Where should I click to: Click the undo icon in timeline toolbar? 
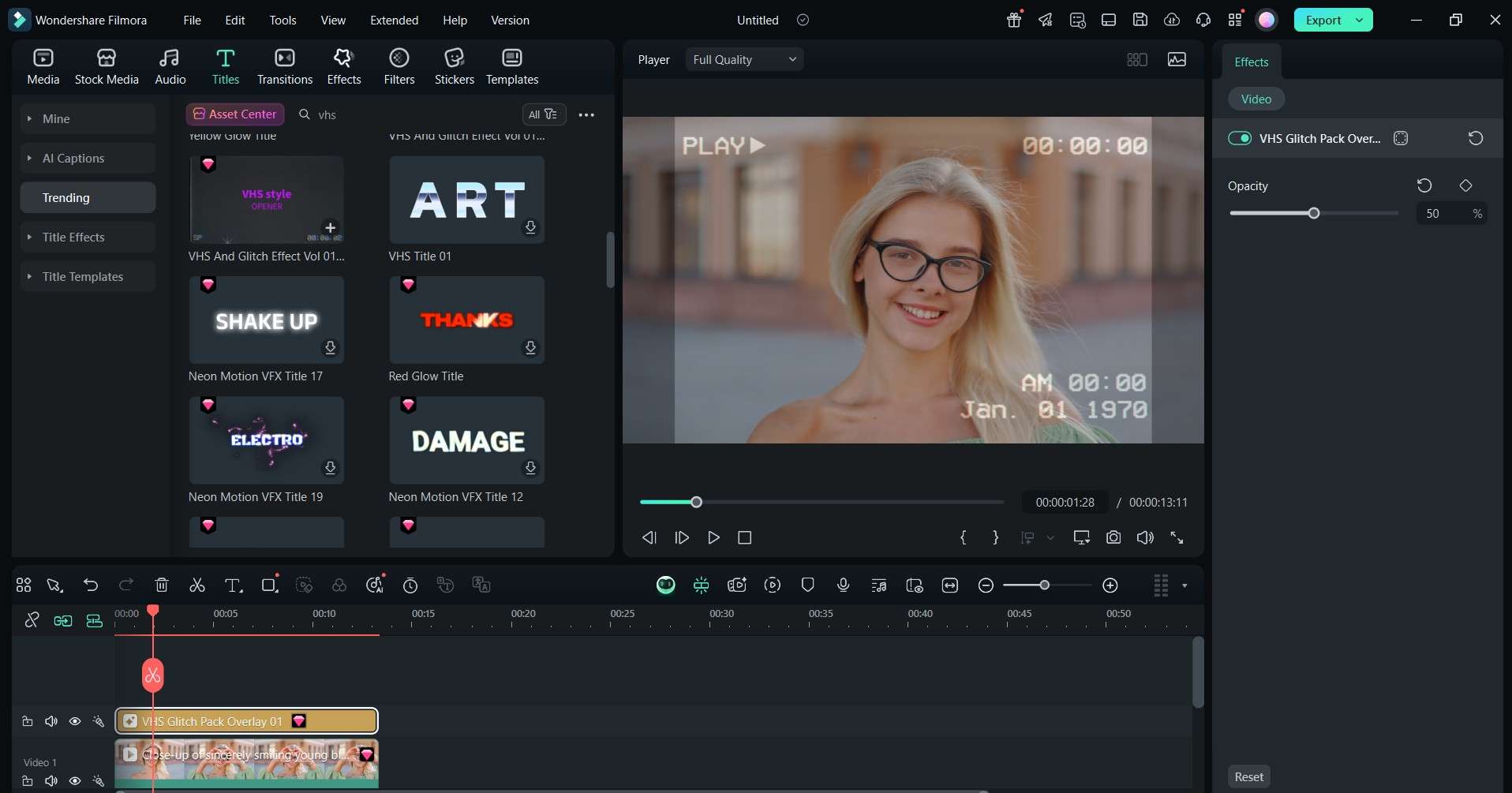(91, 585)
